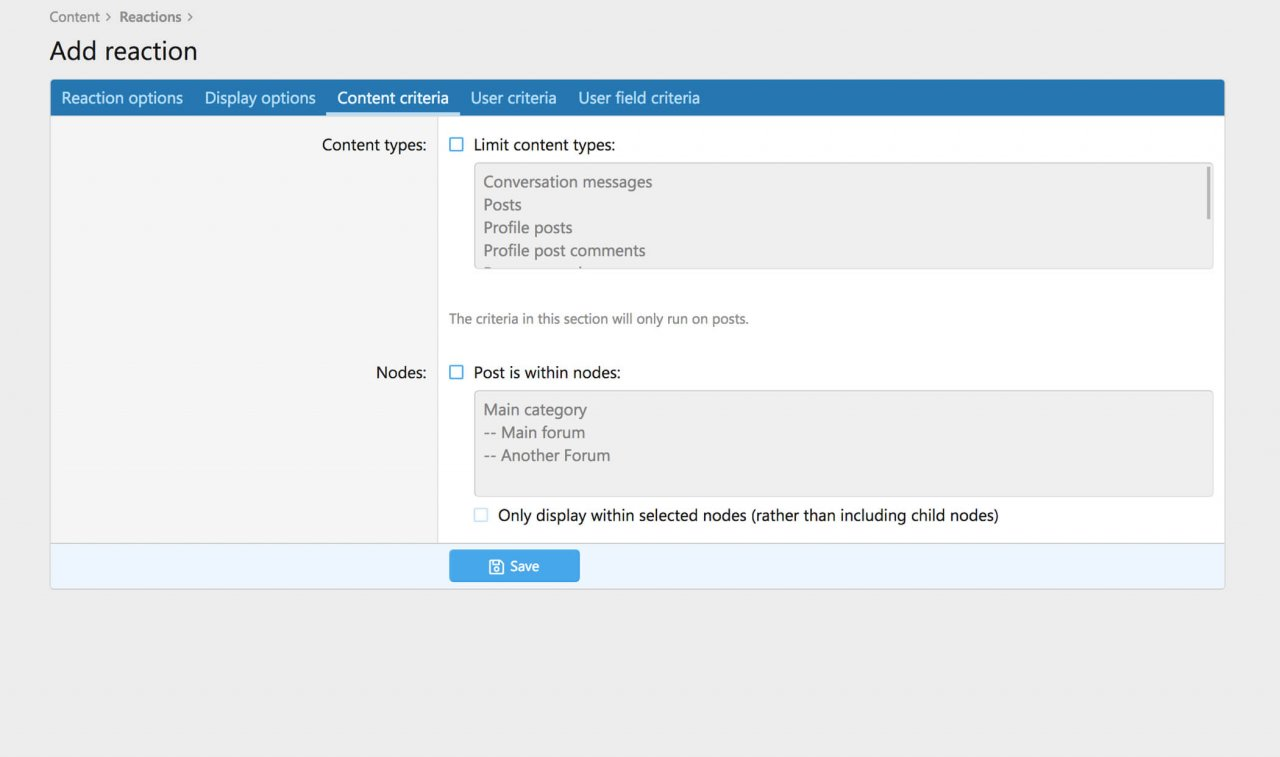Screen dimensions: 1280x757
Task: Click the floppy disk icon on Save
Action: coord(496,567)
